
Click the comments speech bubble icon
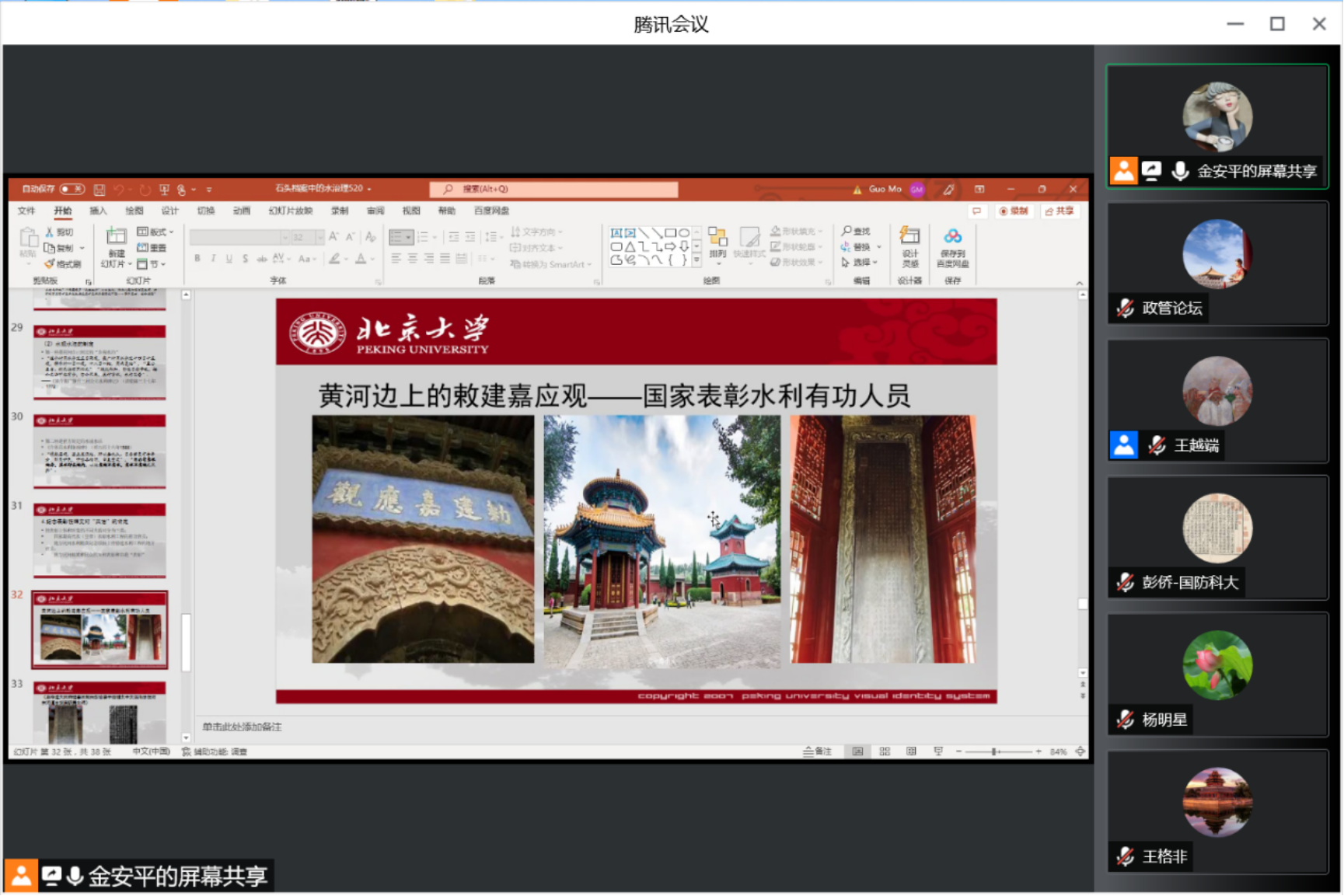976,211
